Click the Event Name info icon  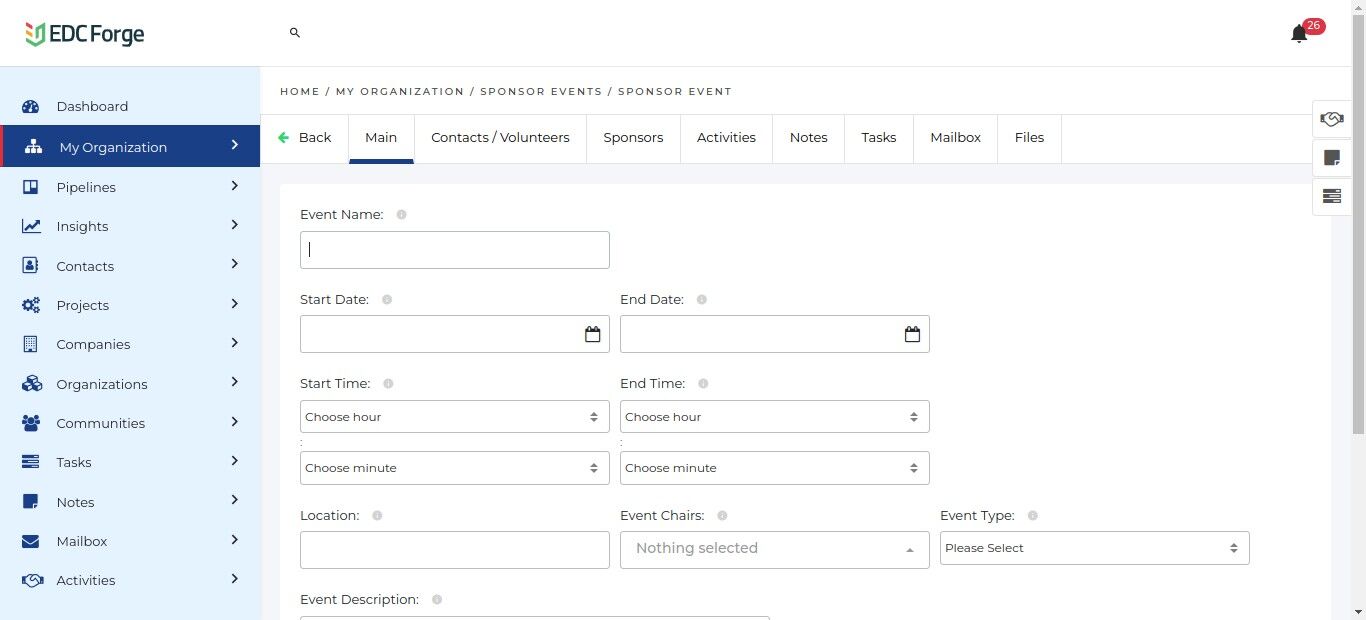tap(402, 215)
